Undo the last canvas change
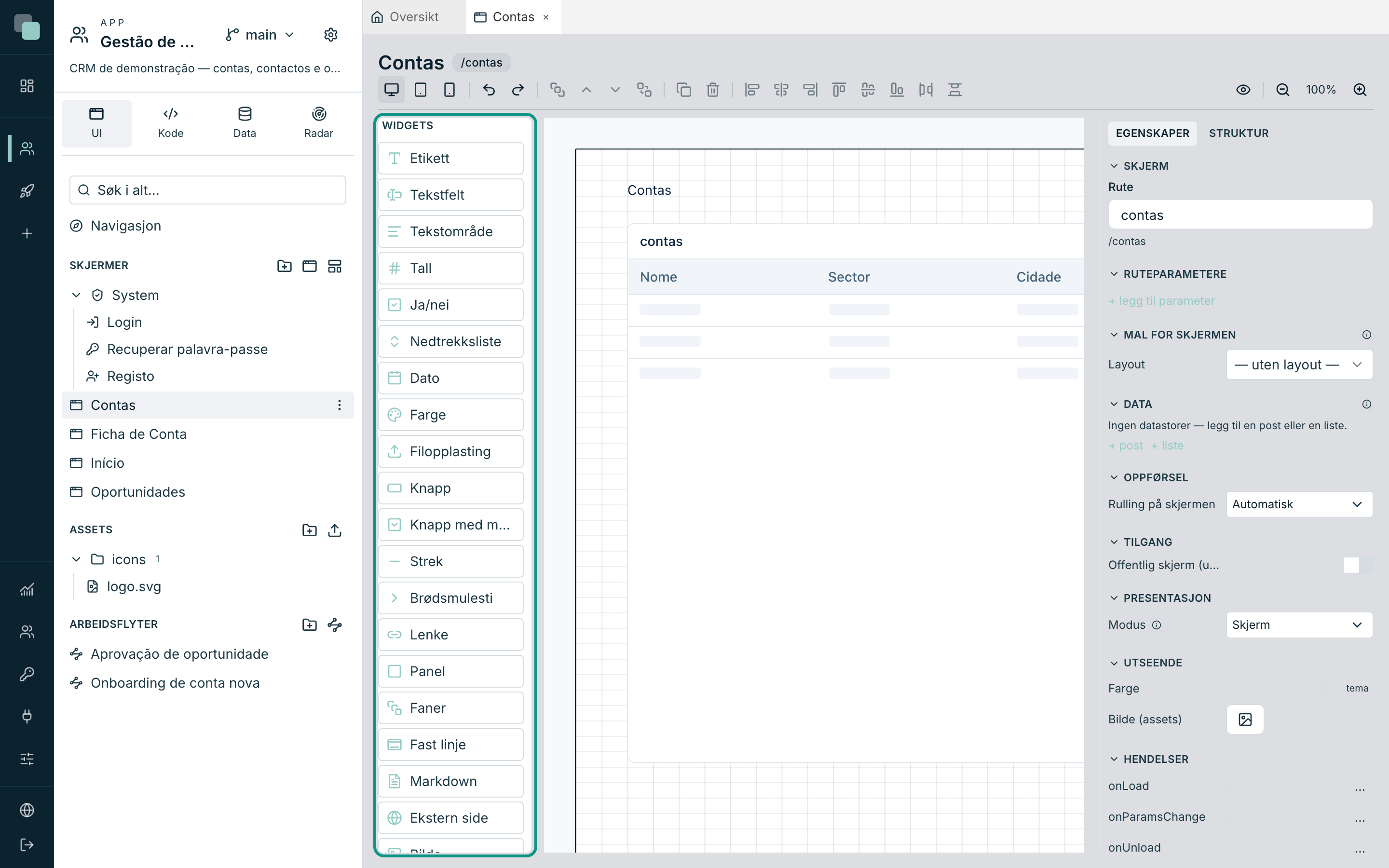This screenshot has height=868, width=1389. point(489,90)
